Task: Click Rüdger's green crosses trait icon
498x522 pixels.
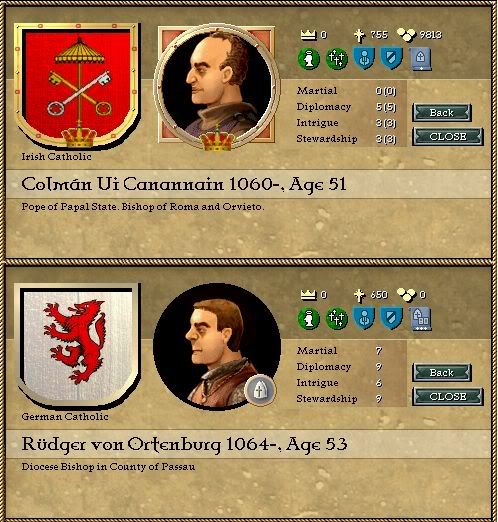Action: tap(337, 319)
